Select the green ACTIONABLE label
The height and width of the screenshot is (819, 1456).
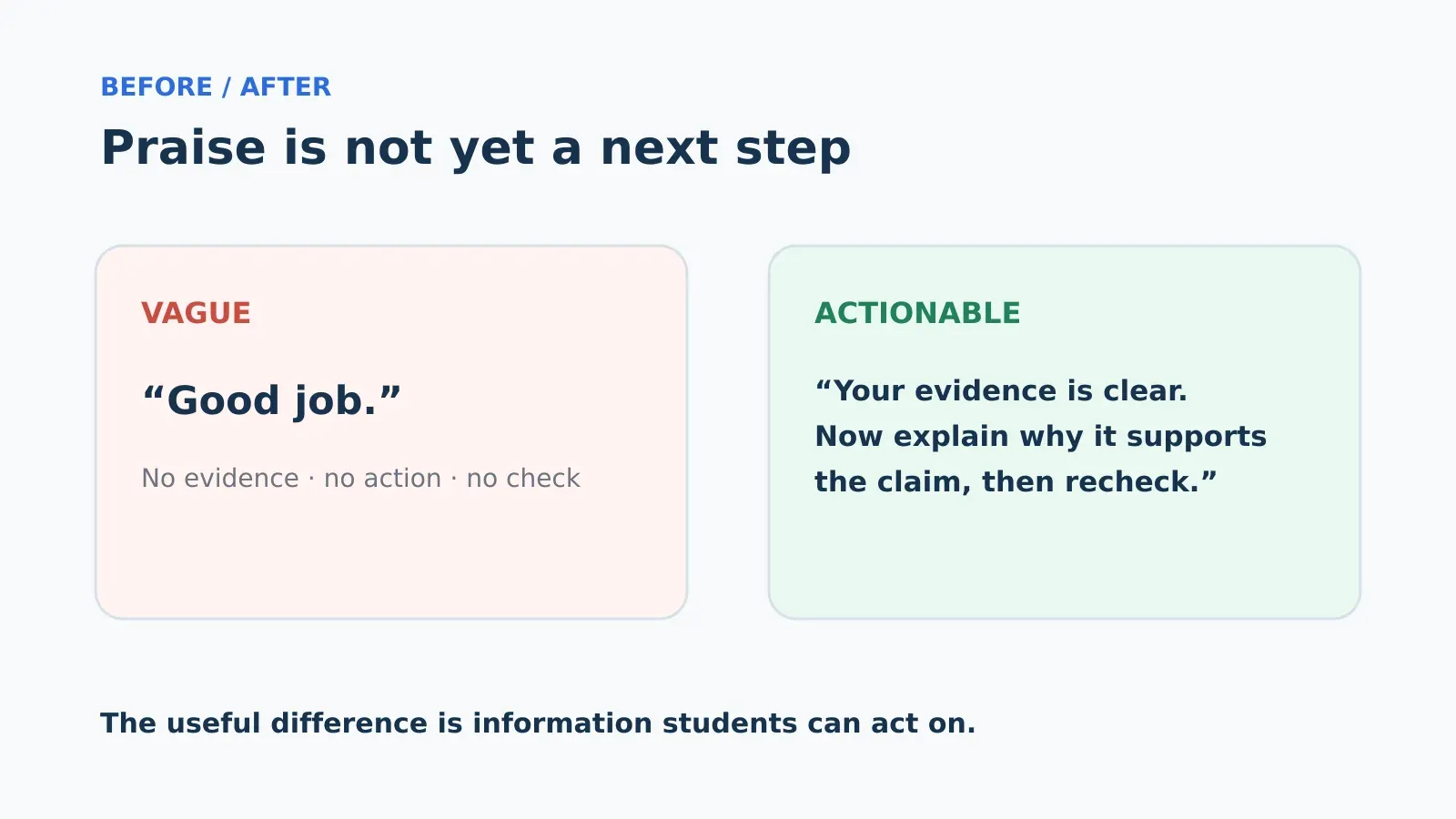click(x=917, y=313)
